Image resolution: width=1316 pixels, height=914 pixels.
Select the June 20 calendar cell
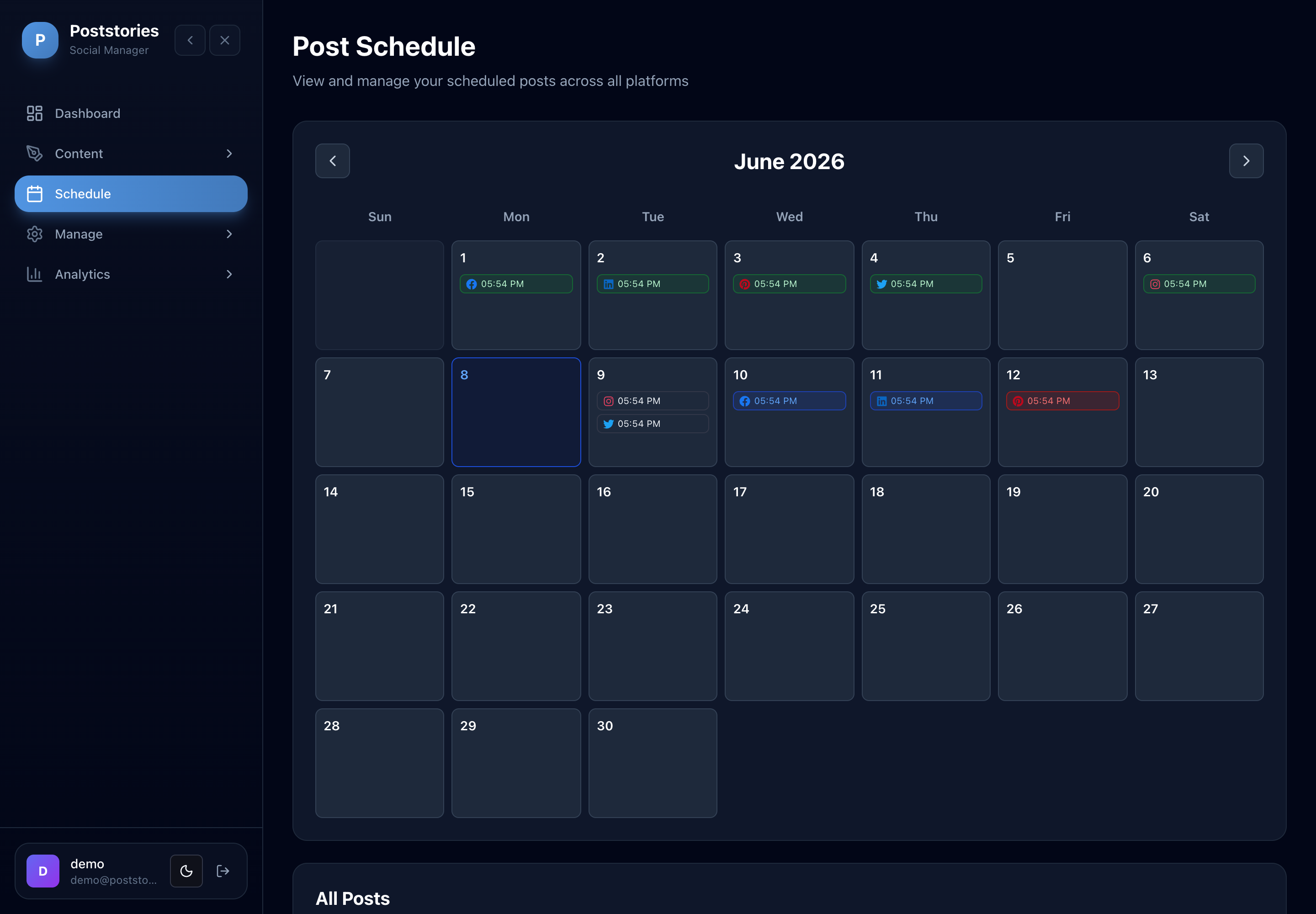click(1199, 529)
